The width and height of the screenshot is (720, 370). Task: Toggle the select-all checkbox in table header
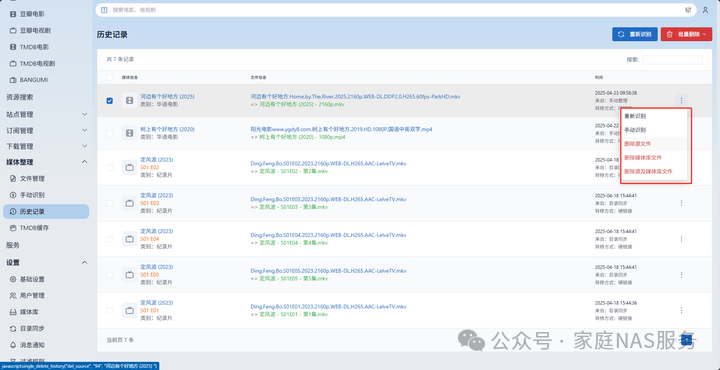(109, 78)
